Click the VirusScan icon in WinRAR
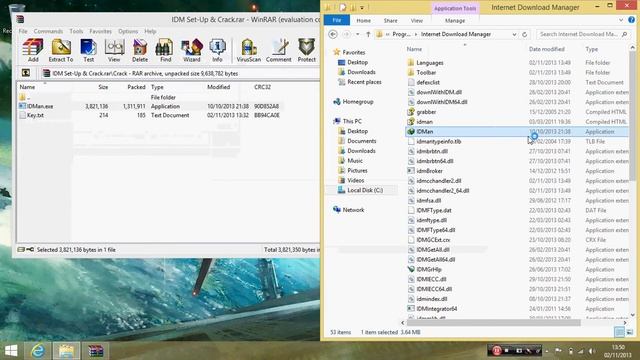640x360 pixels. (x=249, y=50)
